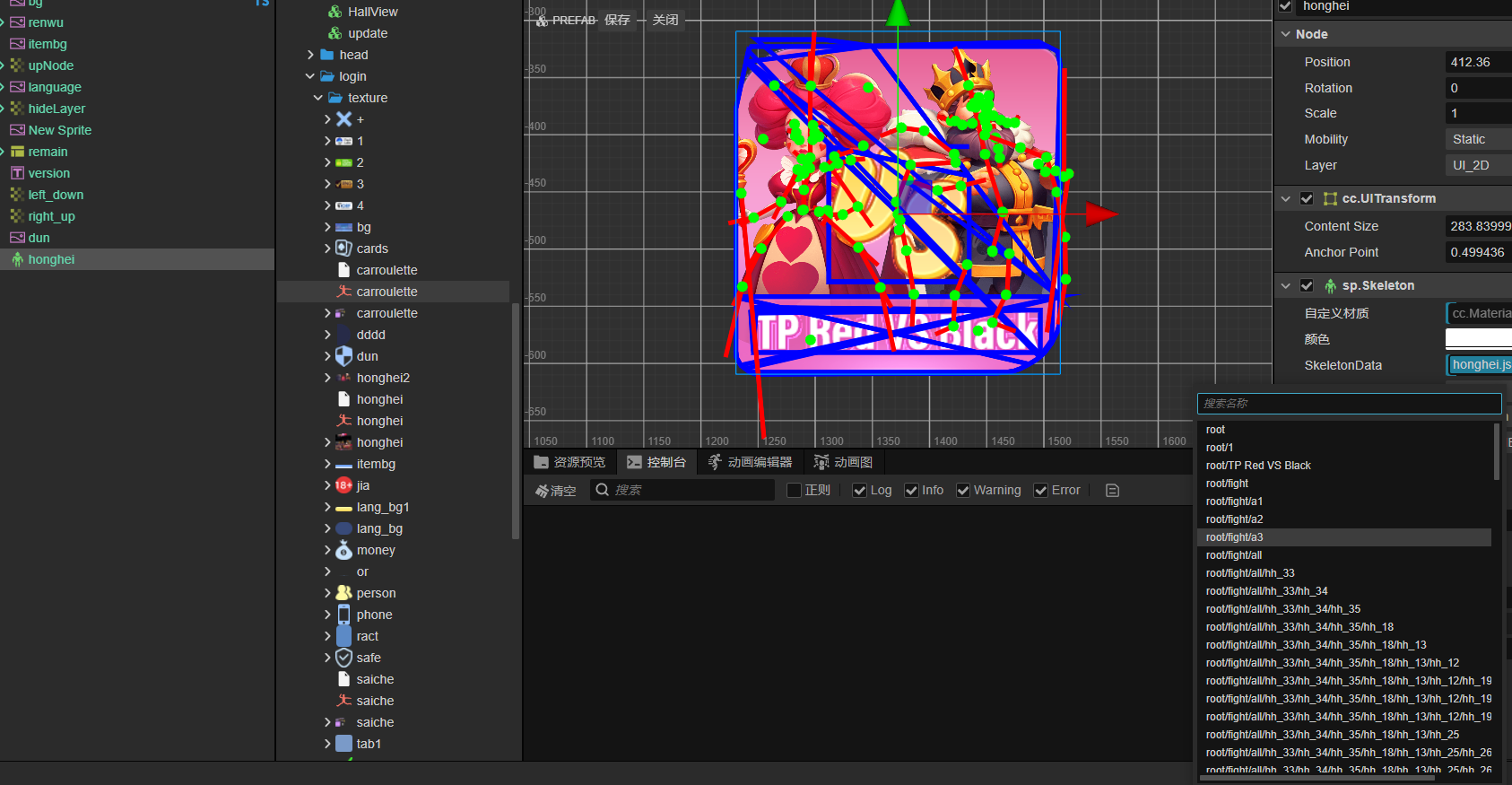Viewport: 1512px width, 785px height.
Task: Click the label icon beside version node
Action: pyautogui.click(x=17, y=173)
